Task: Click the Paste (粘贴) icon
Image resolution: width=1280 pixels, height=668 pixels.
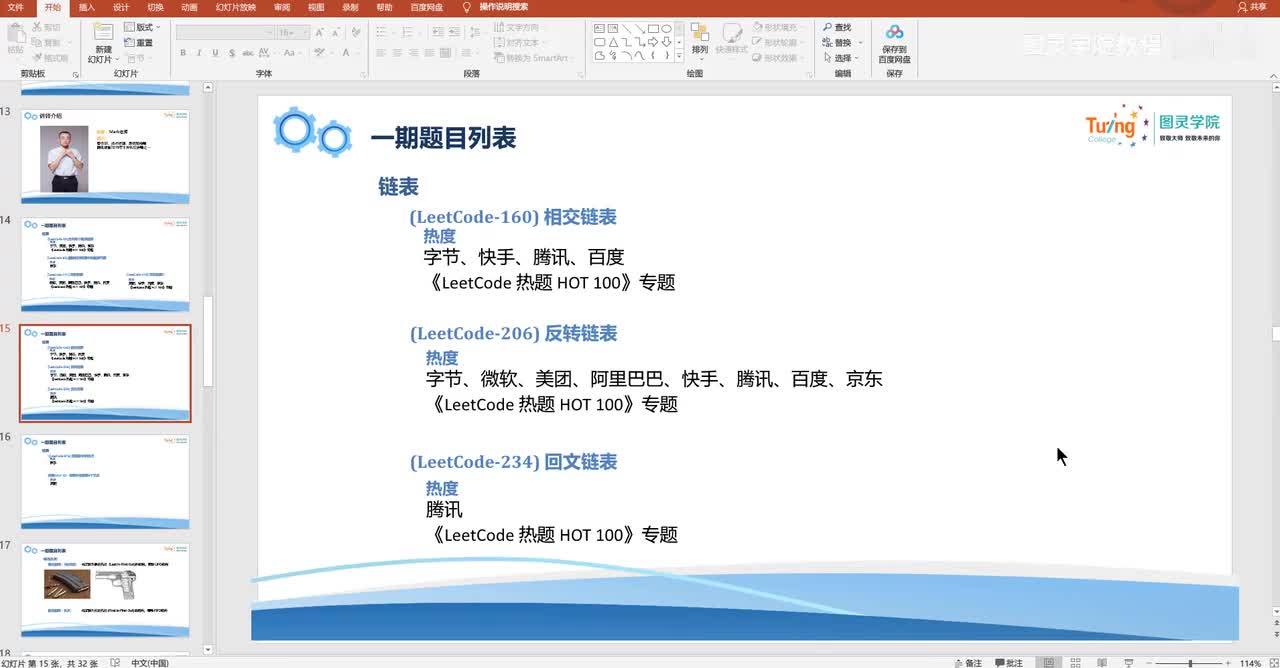Action: 16,34
